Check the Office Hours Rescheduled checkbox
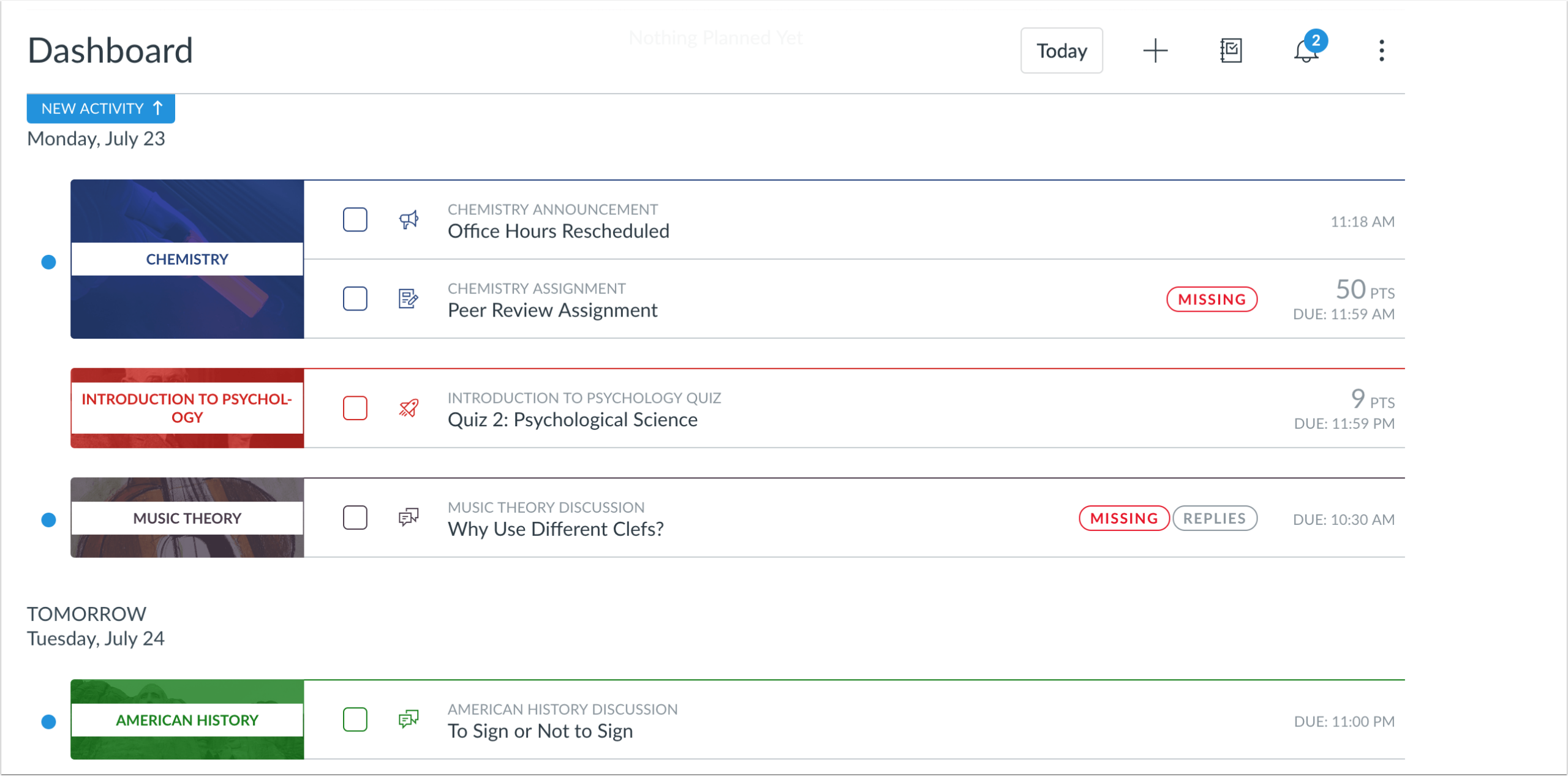Image resolution: width=1568 pixels, height=776 pixels. pyautogui.click(x=355, y=220)
